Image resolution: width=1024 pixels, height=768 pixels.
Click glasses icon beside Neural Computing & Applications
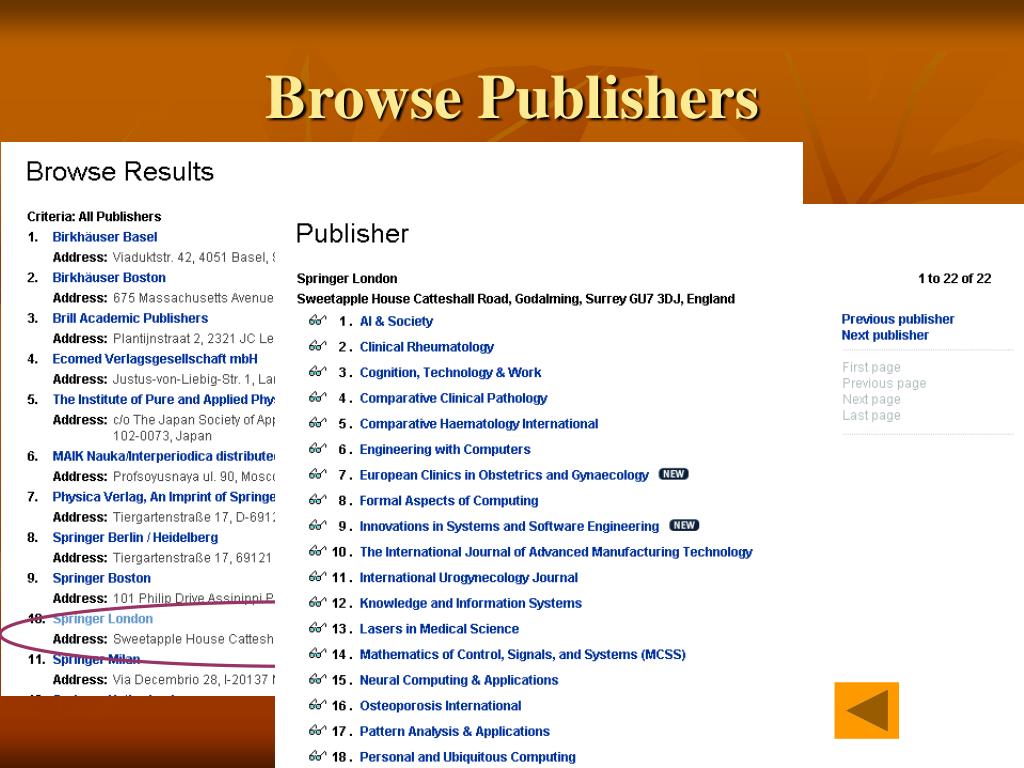317,679
